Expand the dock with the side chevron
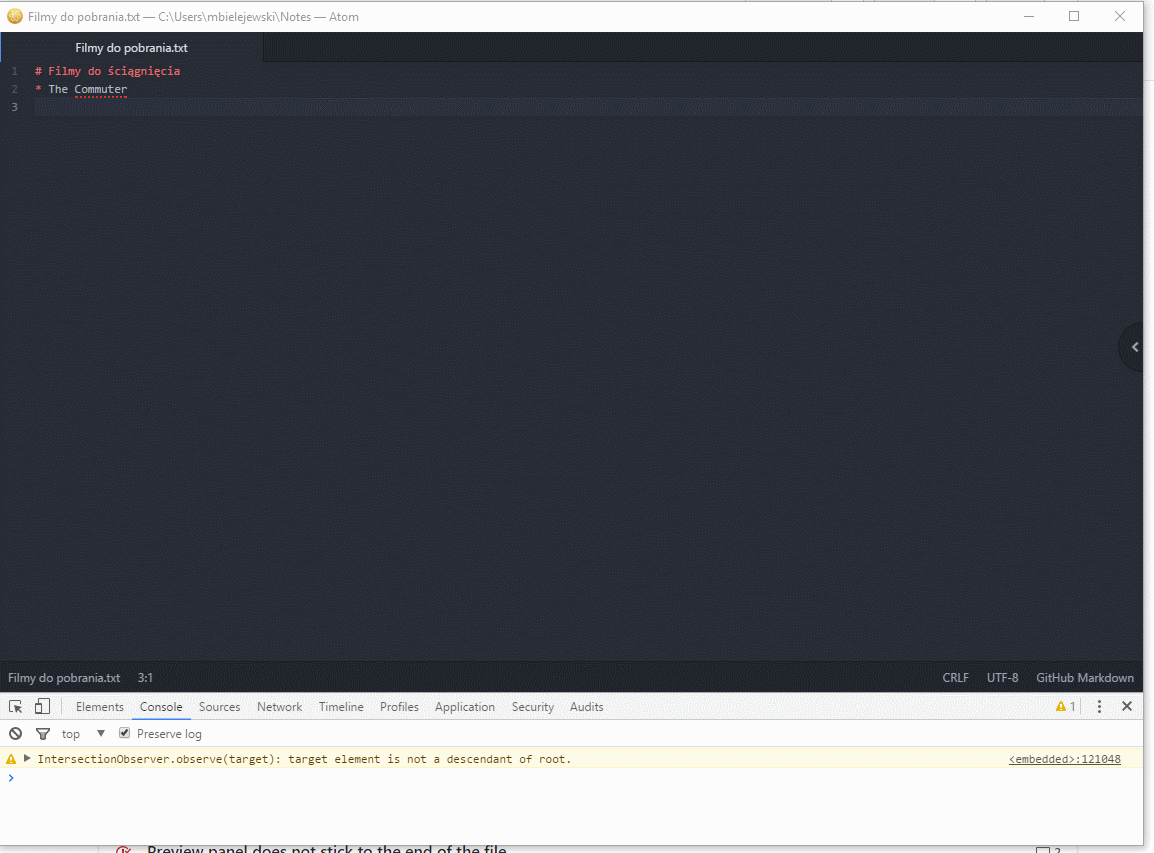Viewport: 1154px width, 853px height. (1134, 347)
